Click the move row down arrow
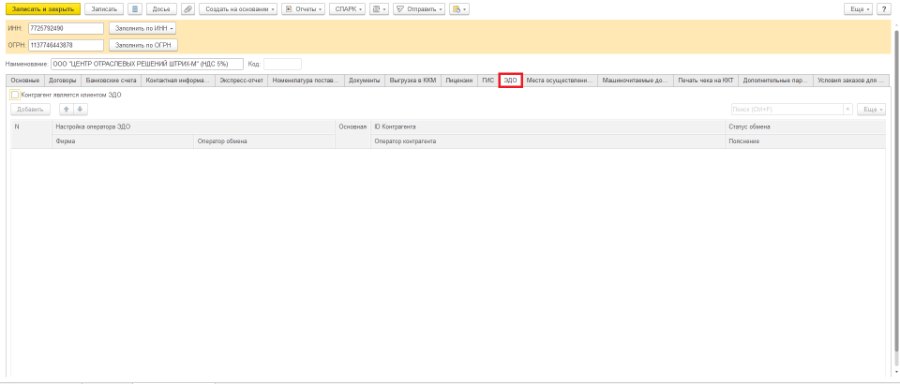Screen dimensions: 900x384 coord(80,109)
